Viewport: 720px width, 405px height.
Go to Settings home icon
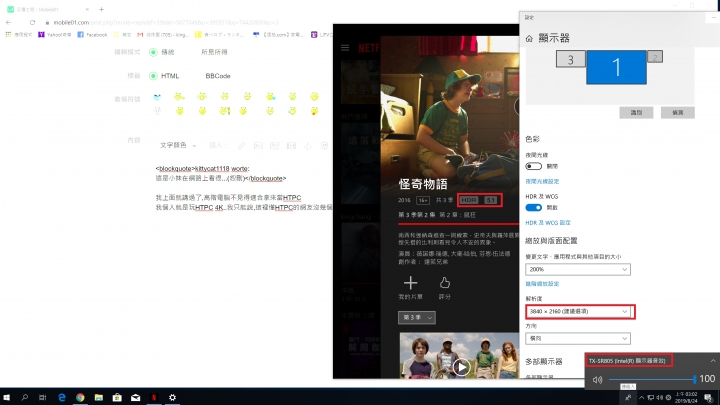(529, 39)
